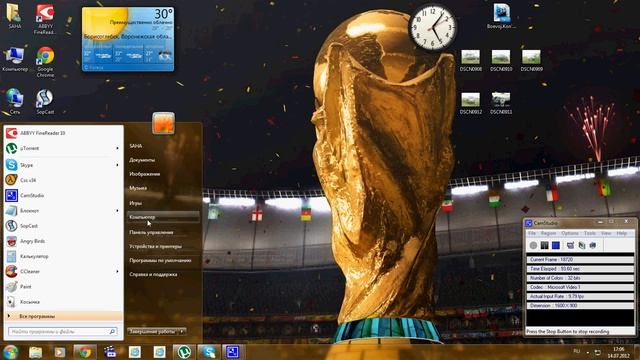
Task: Open the Help menu in CamStudio
Action: [x=621, y=233]
